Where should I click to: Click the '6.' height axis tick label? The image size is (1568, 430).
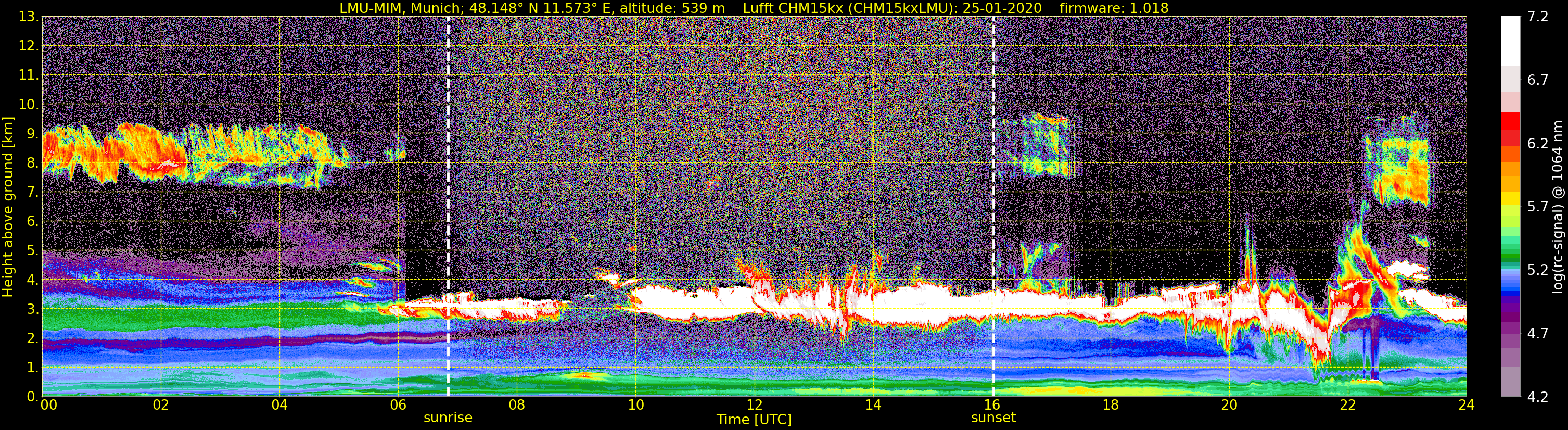point(32,222)
